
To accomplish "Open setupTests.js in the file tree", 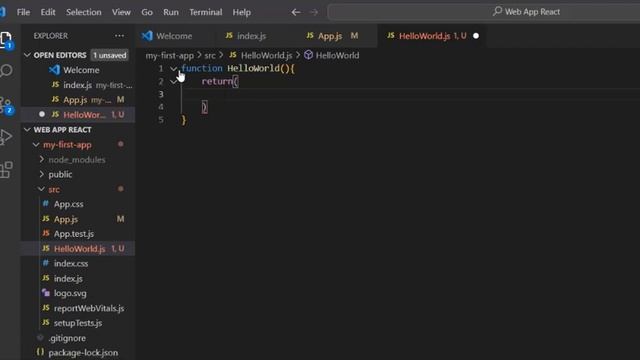I will (78, 323).
